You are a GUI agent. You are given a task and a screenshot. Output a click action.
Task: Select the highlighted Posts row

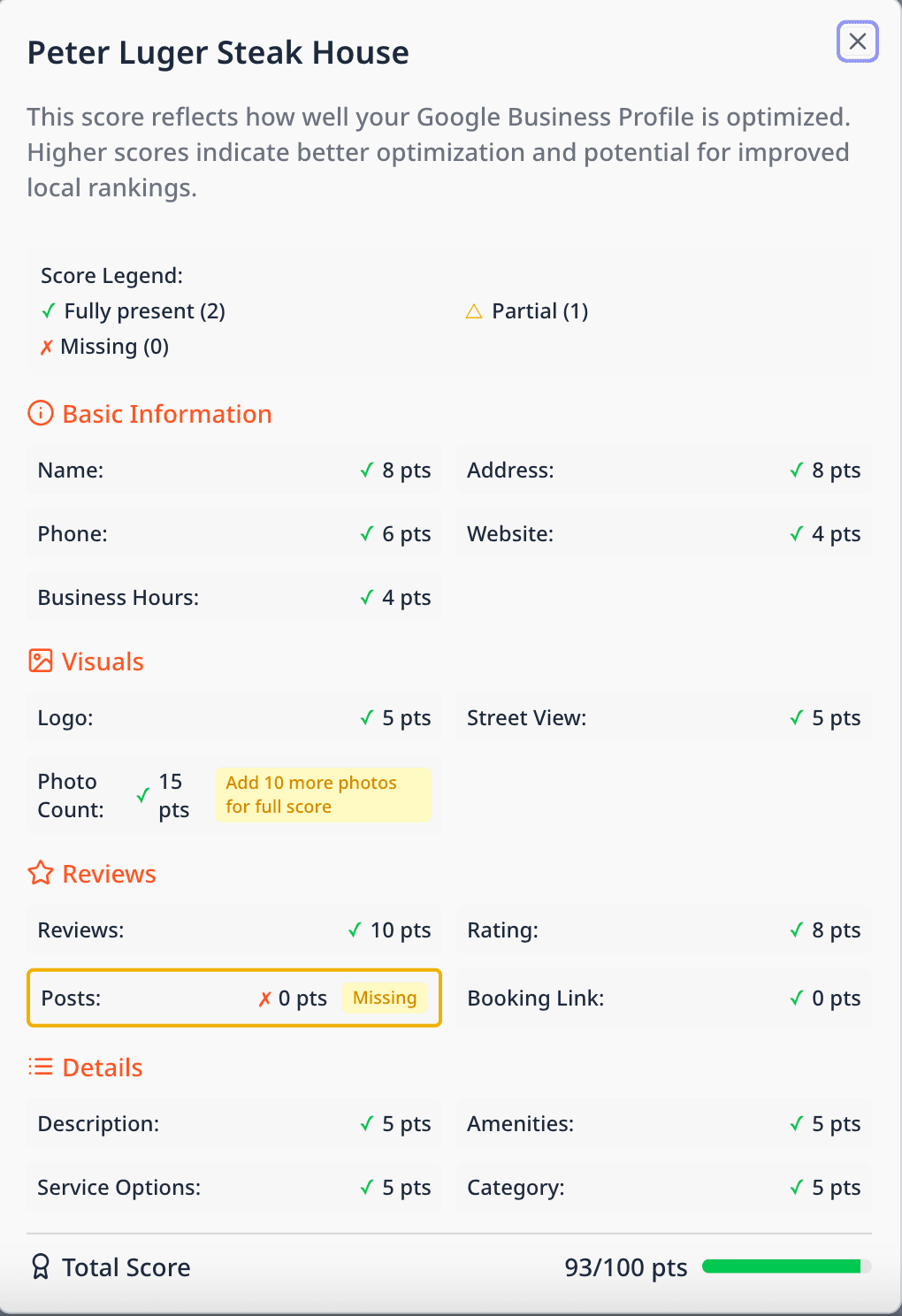[x=234, y=998]
